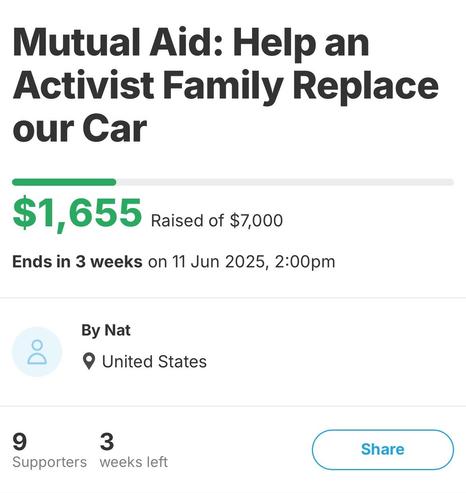Click the Share button

pos(383,449)
